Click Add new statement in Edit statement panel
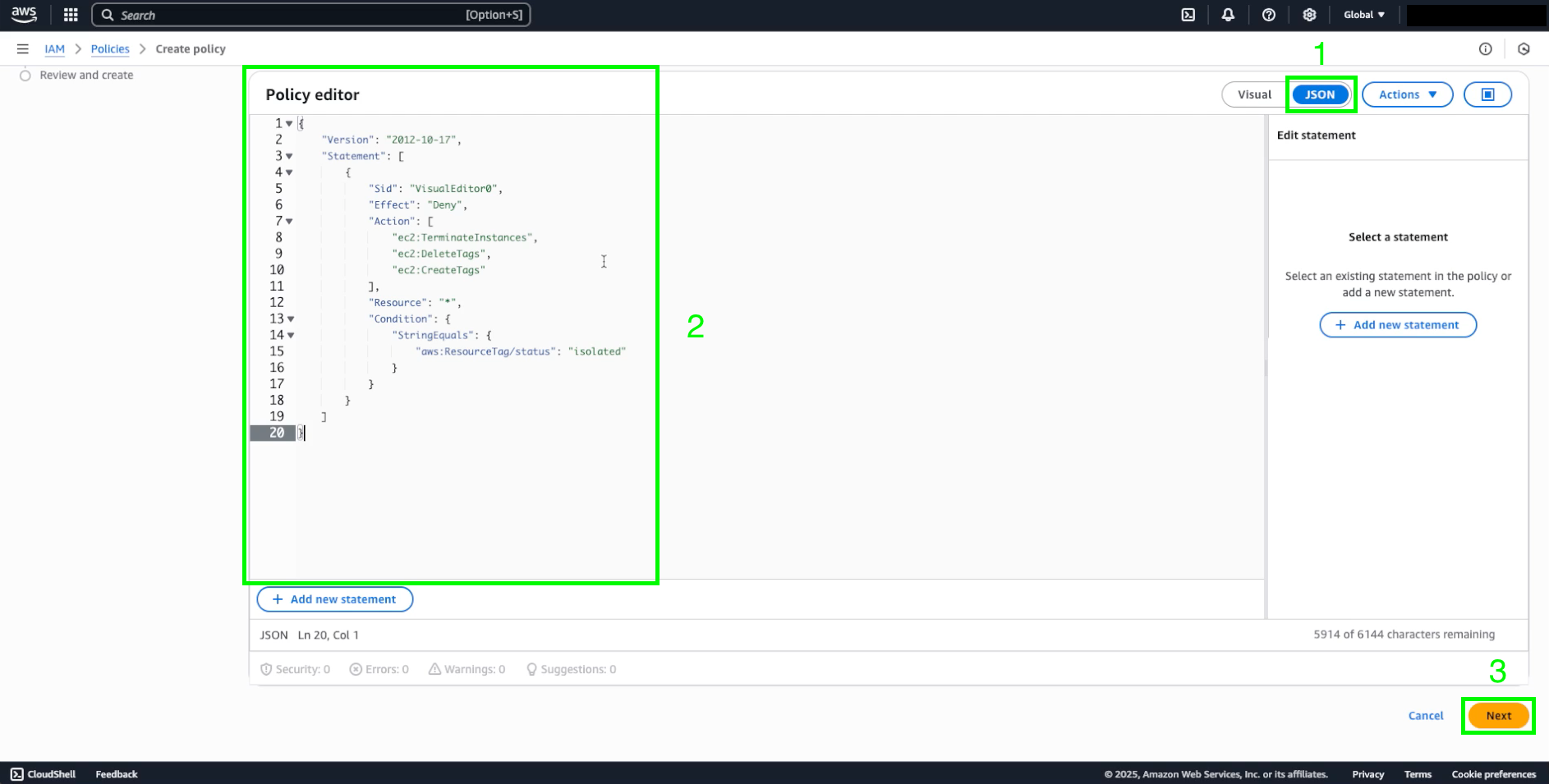Screen dimensions: 1549x784 [x=1398, y=325]
